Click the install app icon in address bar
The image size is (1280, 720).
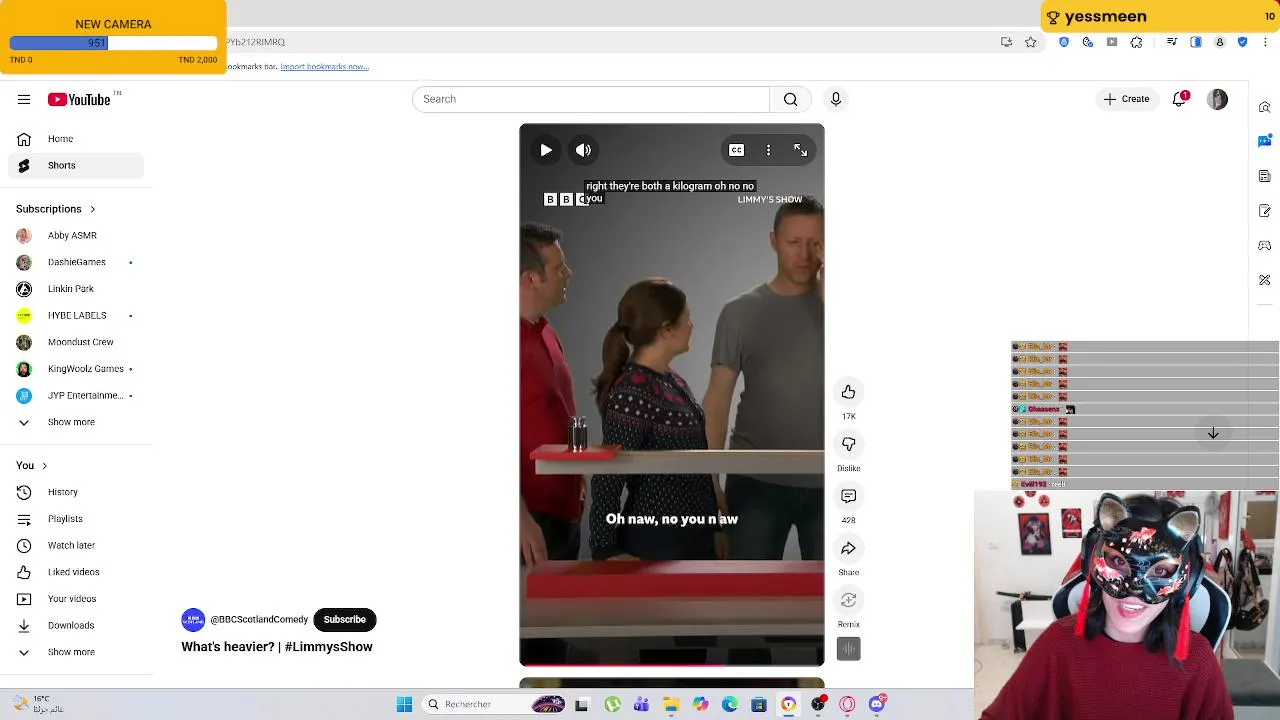[x=1006, y=42]
